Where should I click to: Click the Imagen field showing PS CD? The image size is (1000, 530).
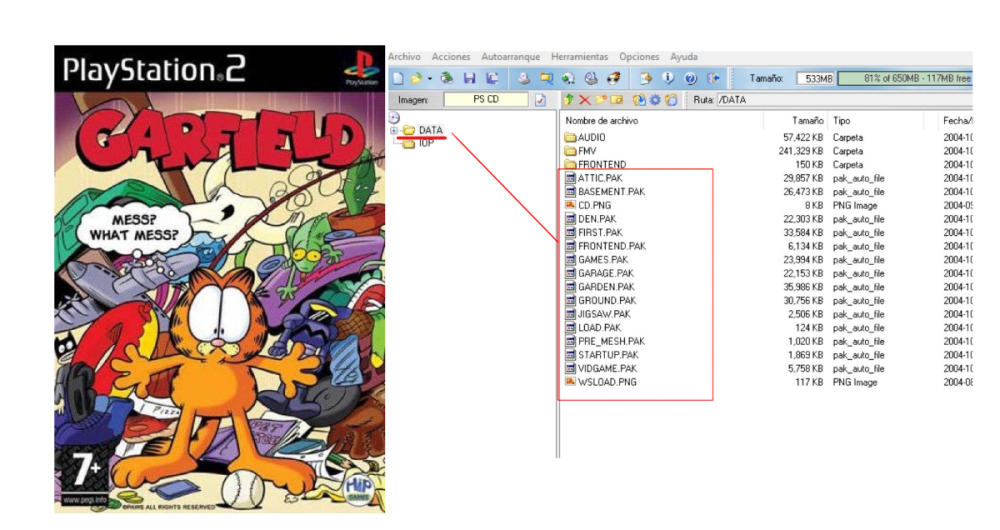486,99
